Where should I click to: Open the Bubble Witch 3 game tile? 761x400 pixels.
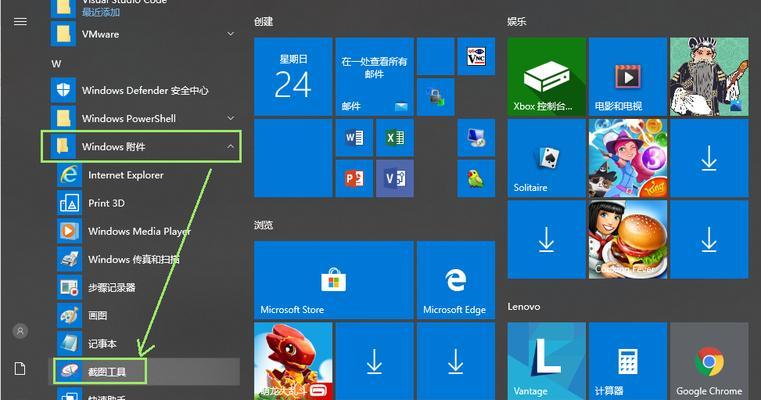pos(628,158)
